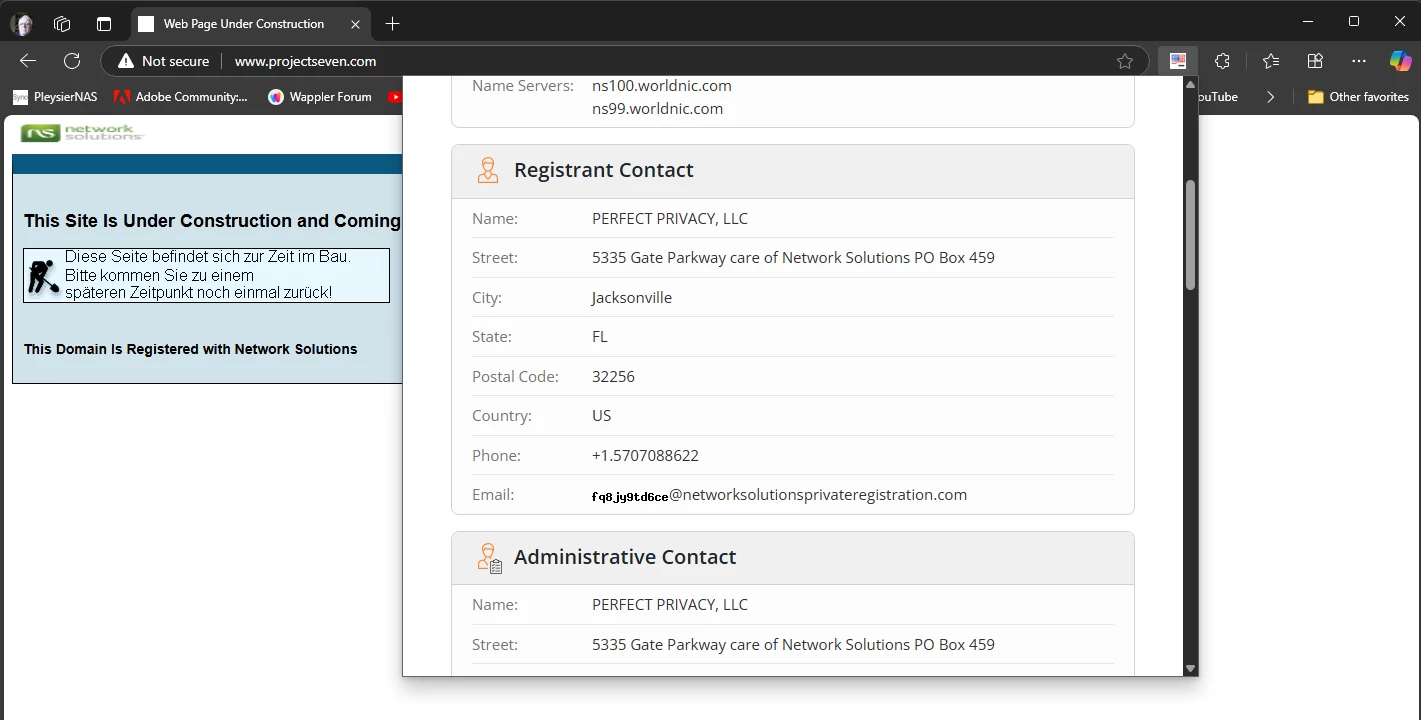Image resolution: width=1421 pixels, height=720 pixels.
Task: Go back with the back arrow
Action: [28, 61]
